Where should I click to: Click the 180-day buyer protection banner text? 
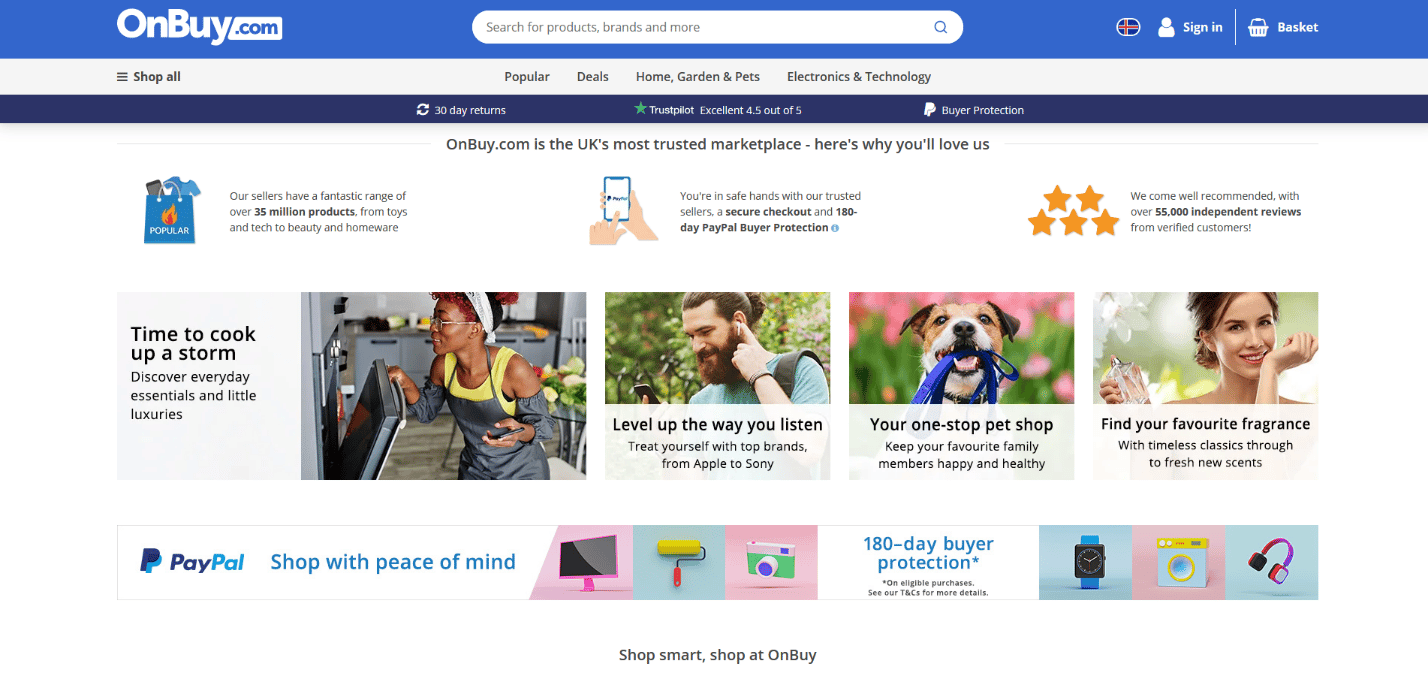pos(928,553)
